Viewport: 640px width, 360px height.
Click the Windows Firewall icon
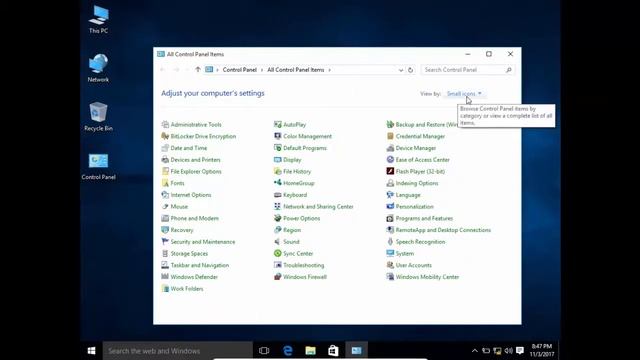(278, 277)
